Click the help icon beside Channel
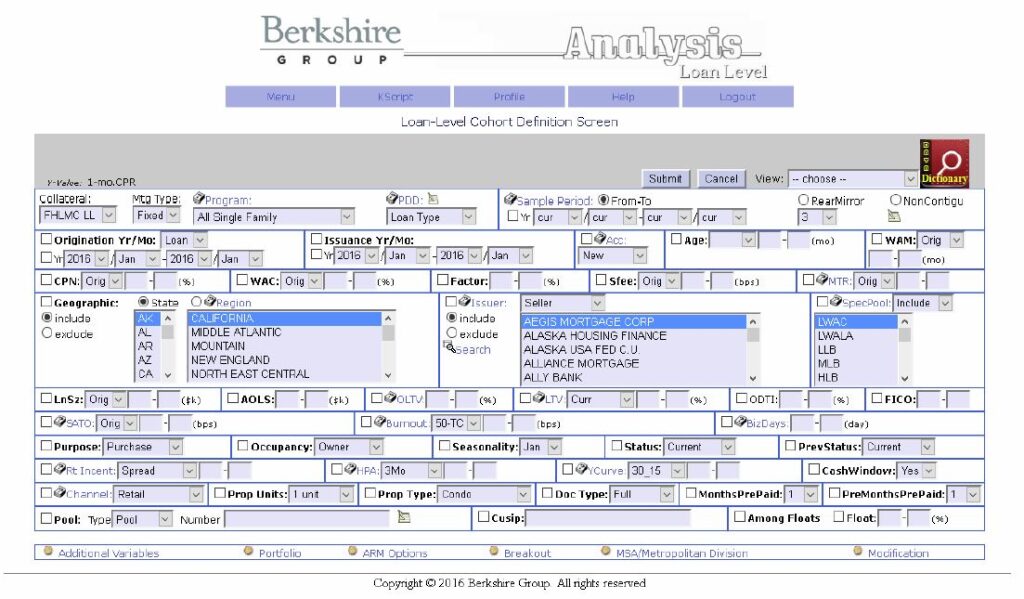Screen dimensions: 1024x599 (x=59, y=492)
